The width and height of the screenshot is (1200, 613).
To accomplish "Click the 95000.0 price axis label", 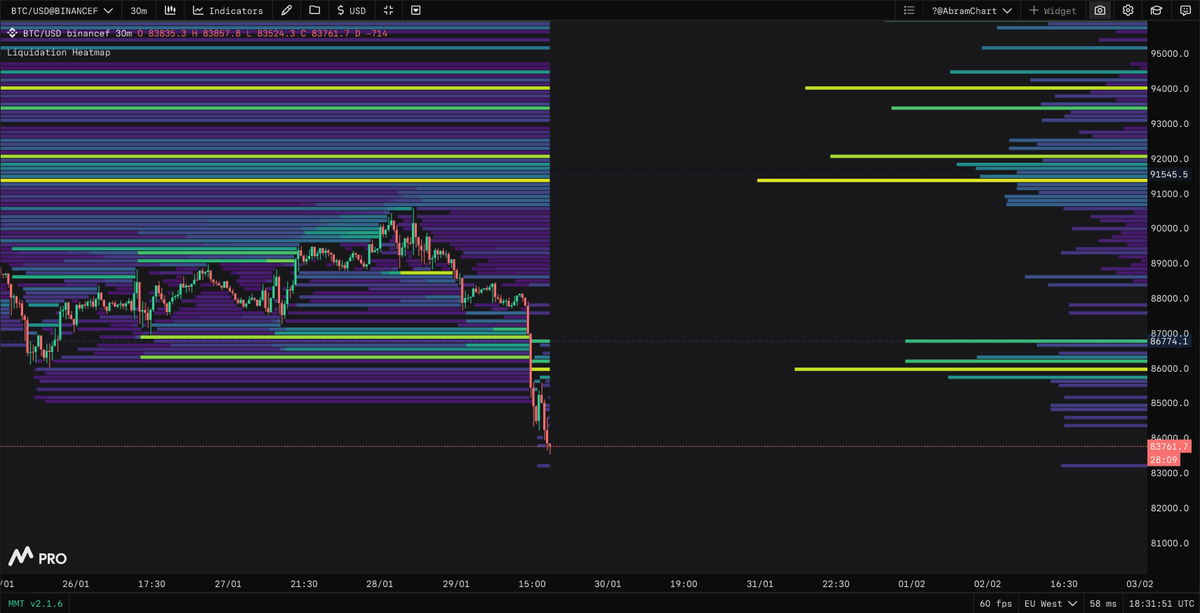I will coord(1169,54).
